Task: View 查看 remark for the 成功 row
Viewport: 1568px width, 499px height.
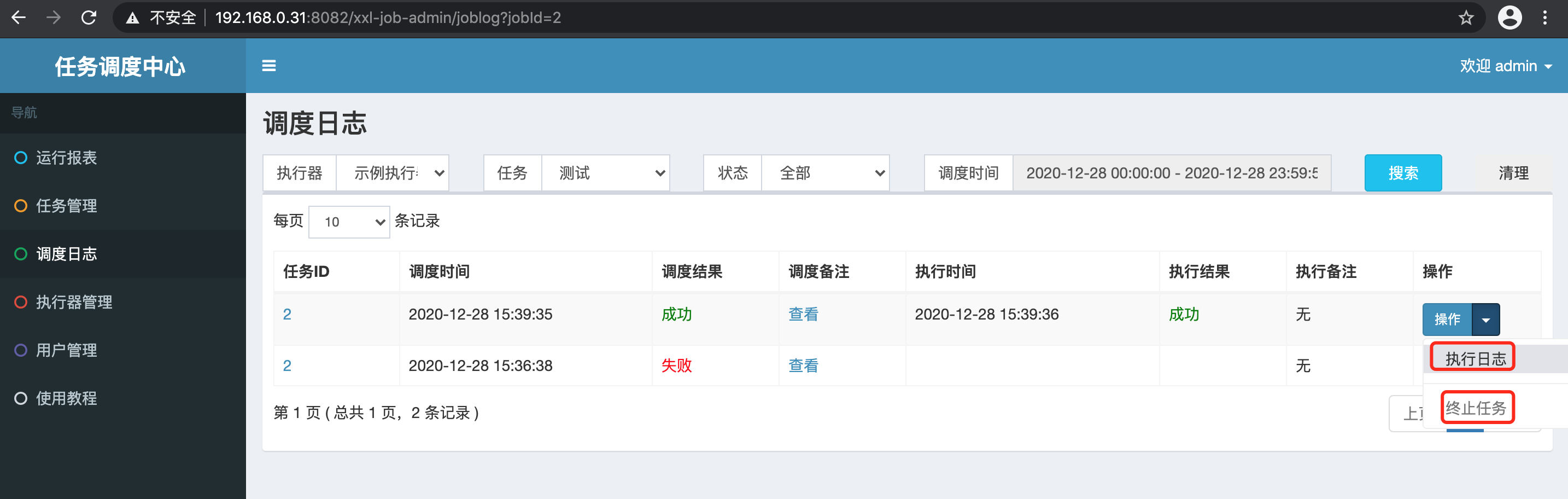Action: point(804,315)
